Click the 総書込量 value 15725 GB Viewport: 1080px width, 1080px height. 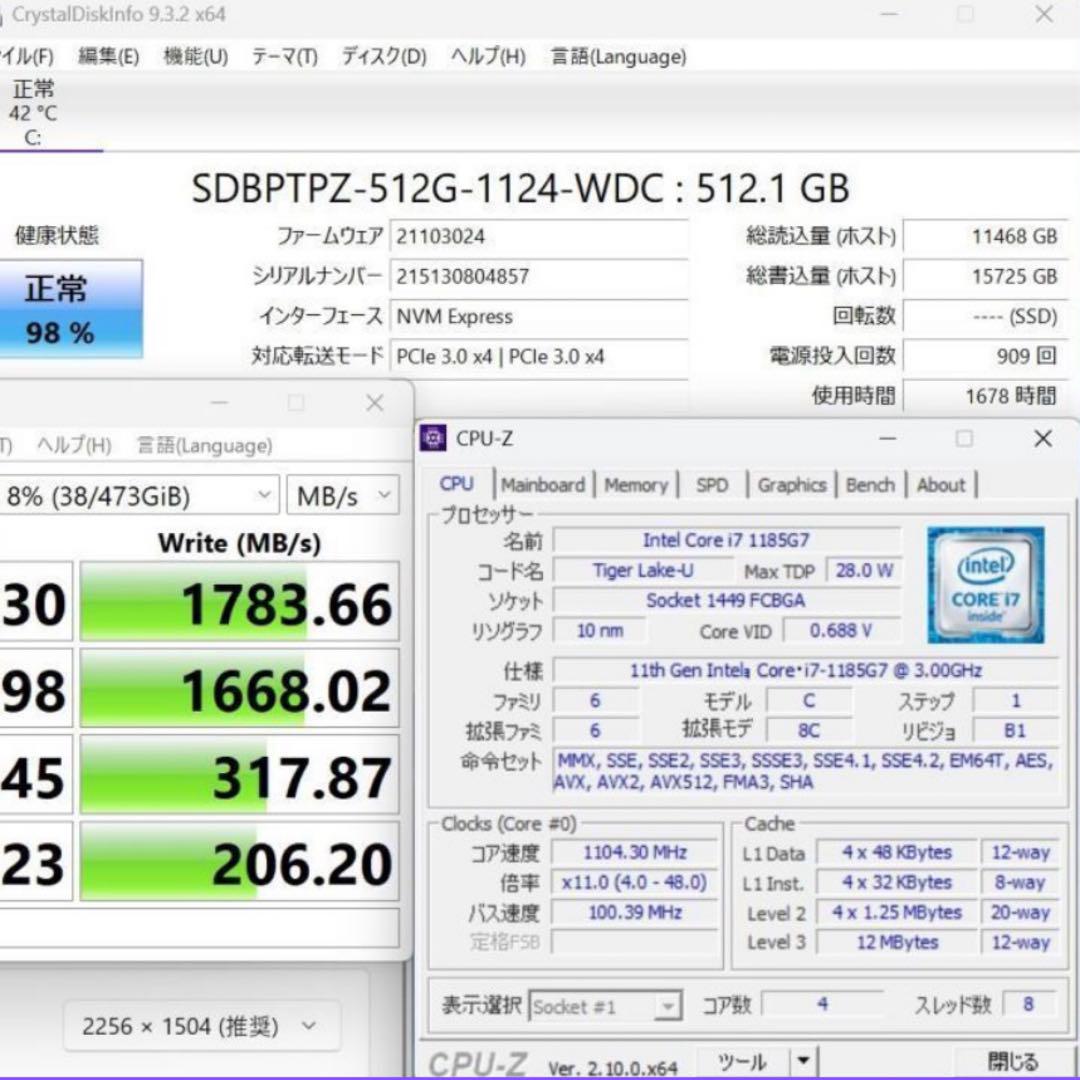click(985, 276)
